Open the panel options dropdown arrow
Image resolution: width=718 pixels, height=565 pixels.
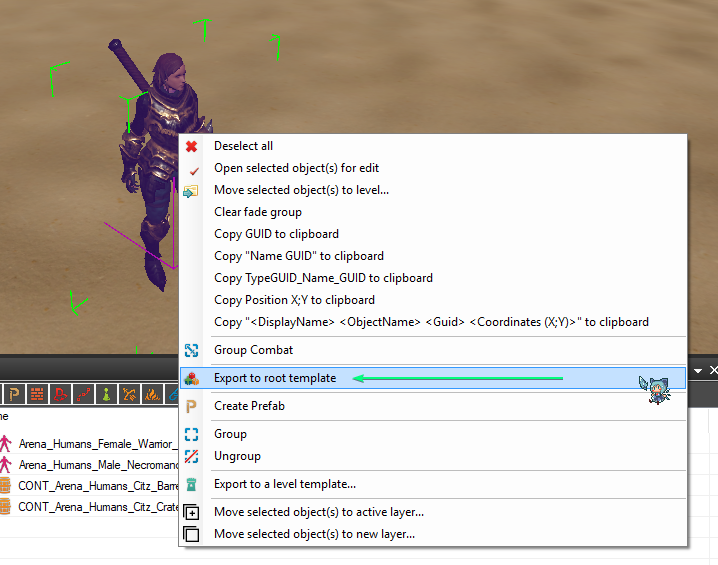pos(698,371)
